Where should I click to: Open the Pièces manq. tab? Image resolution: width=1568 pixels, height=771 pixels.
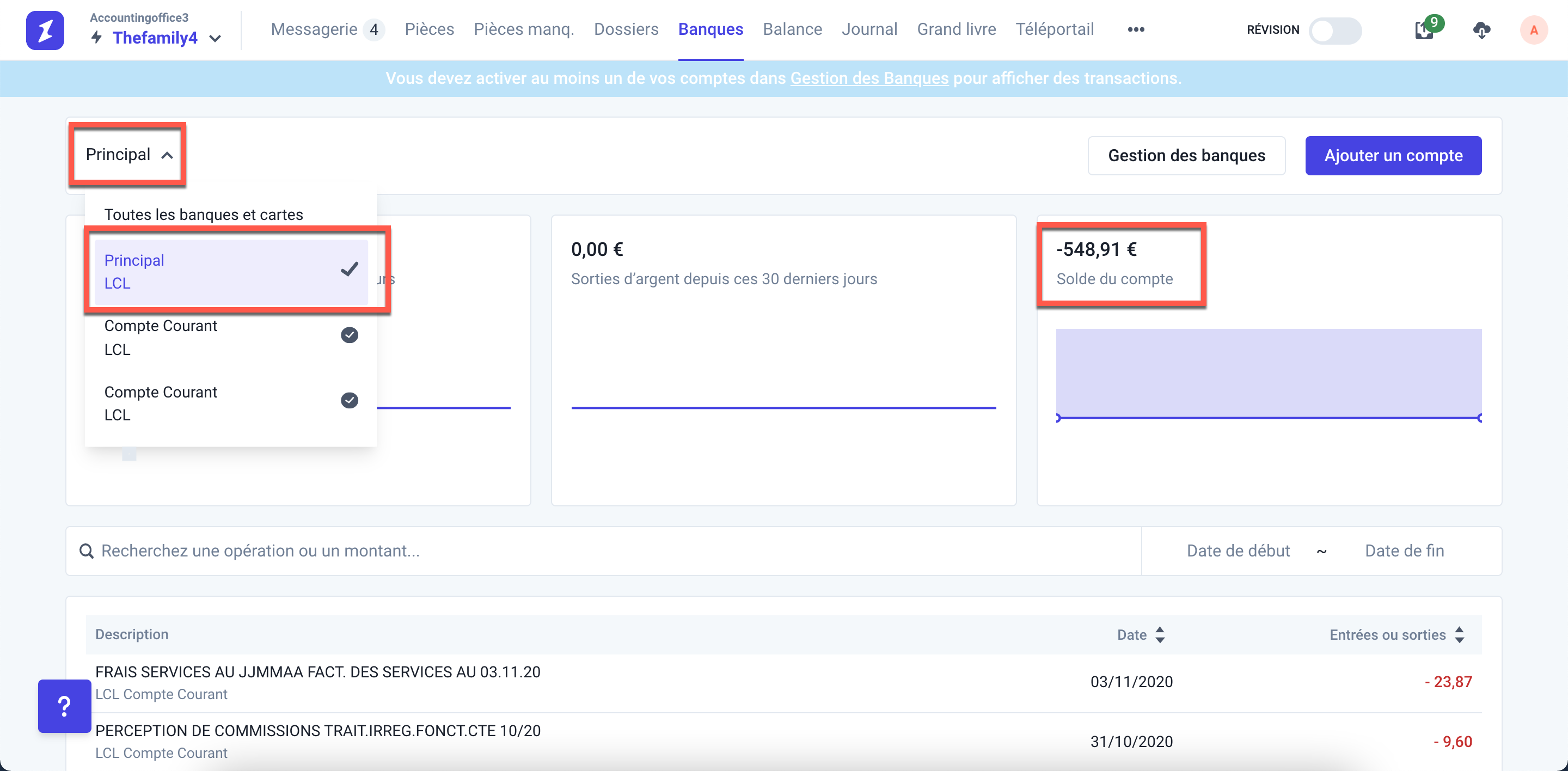(x=523, y=29)
